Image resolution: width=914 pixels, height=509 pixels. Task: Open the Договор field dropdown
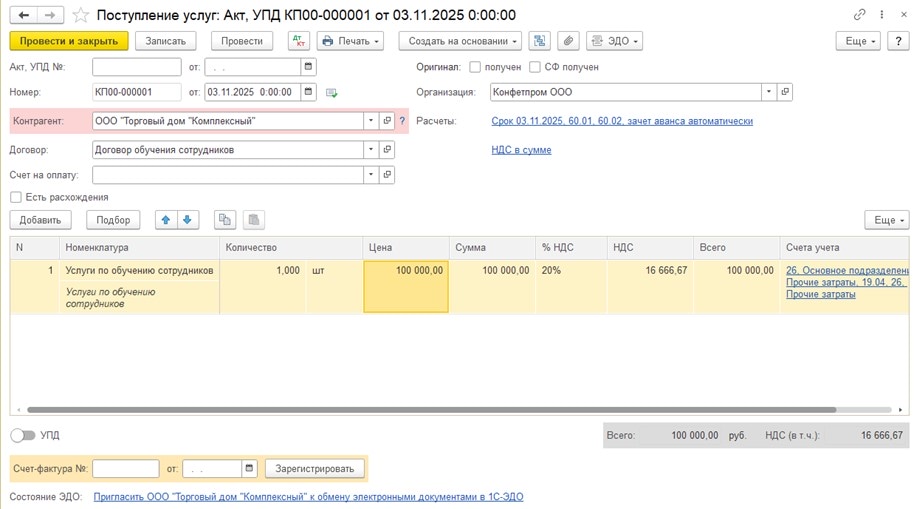371,150
